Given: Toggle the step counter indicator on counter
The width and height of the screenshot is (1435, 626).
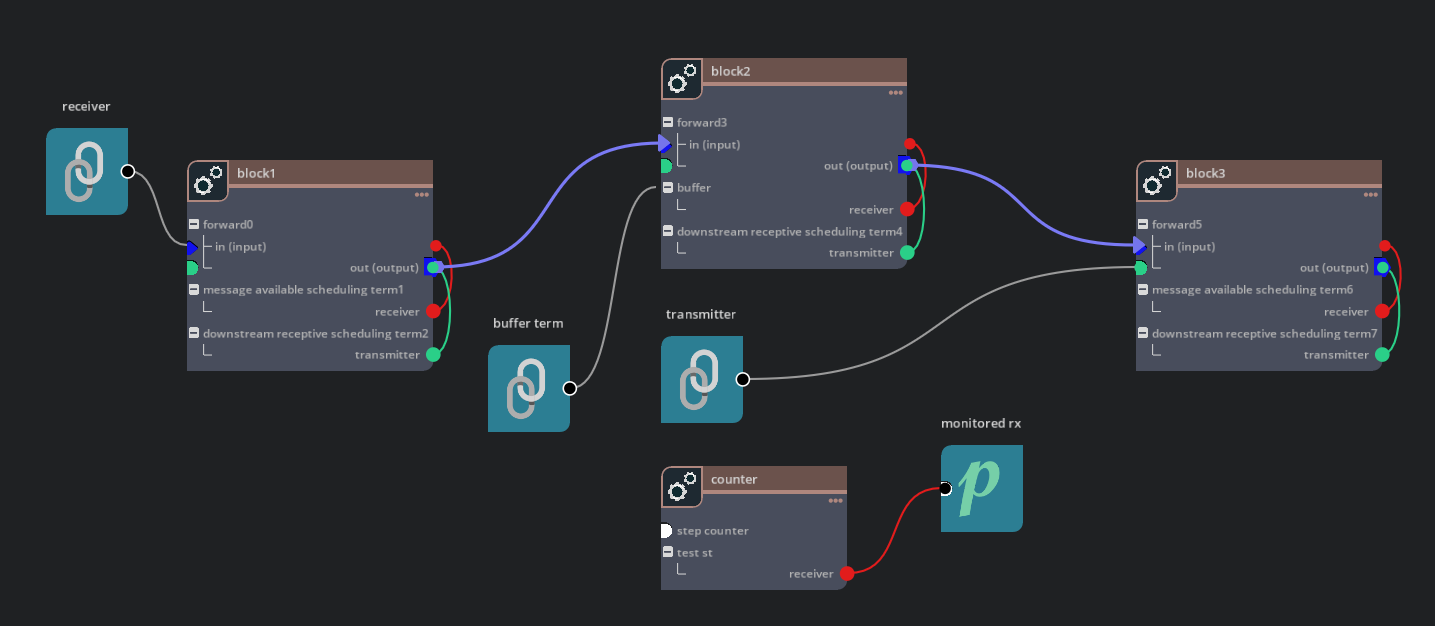Looking at the screenshot, I should click(666, 530).
